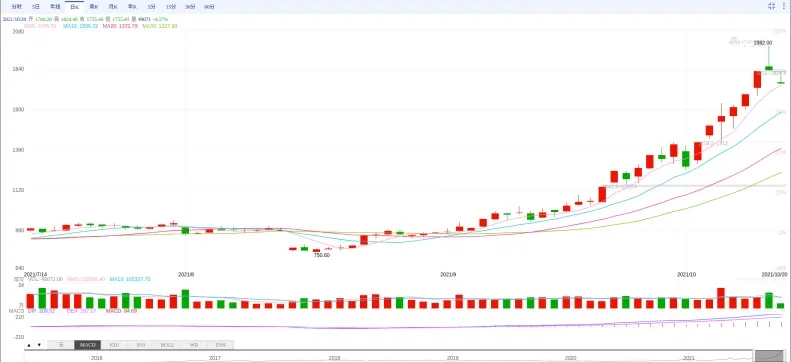The width and height of the screenshot is (791, 362).
Task: Open the vertical dots more-options menu
Action: [784, 6]
